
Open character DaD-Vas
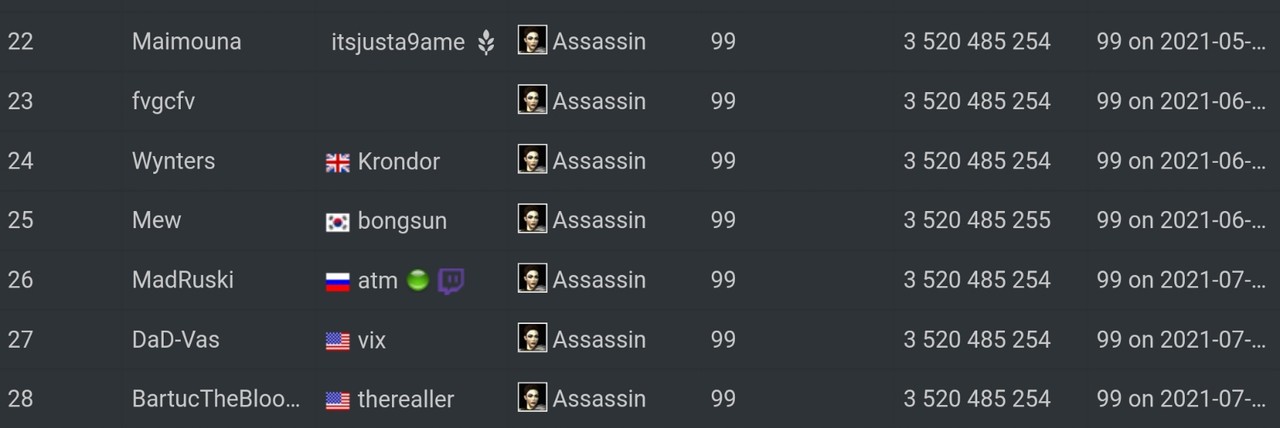(176, 340)
